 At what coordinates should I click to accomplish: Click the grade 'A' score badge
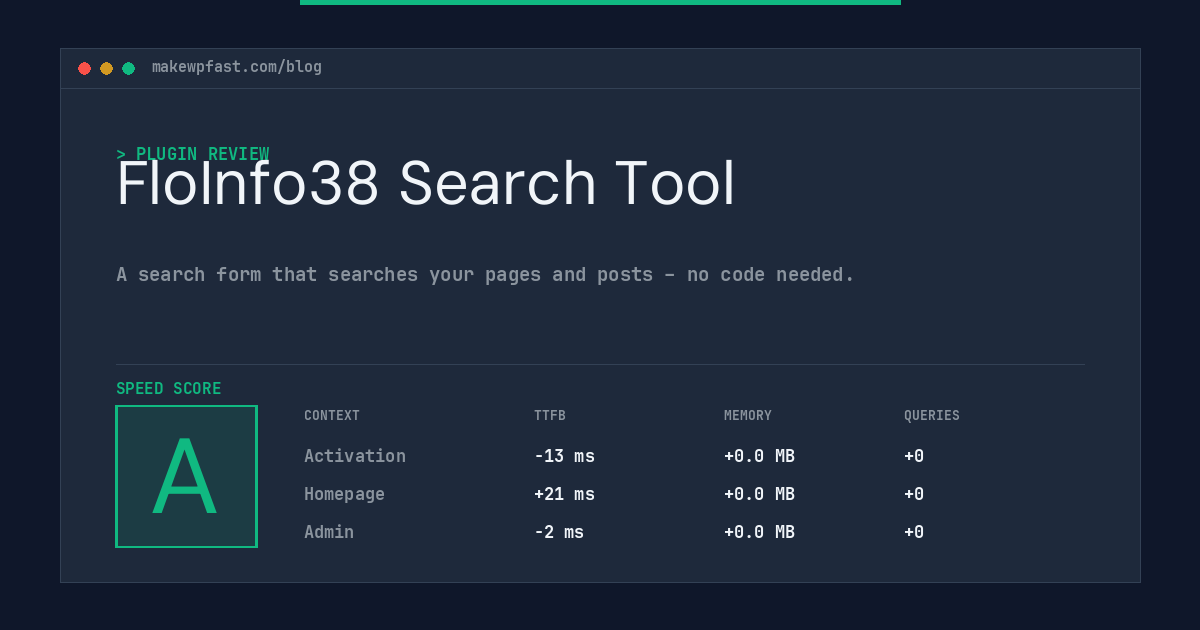click(x=186, y=476)
